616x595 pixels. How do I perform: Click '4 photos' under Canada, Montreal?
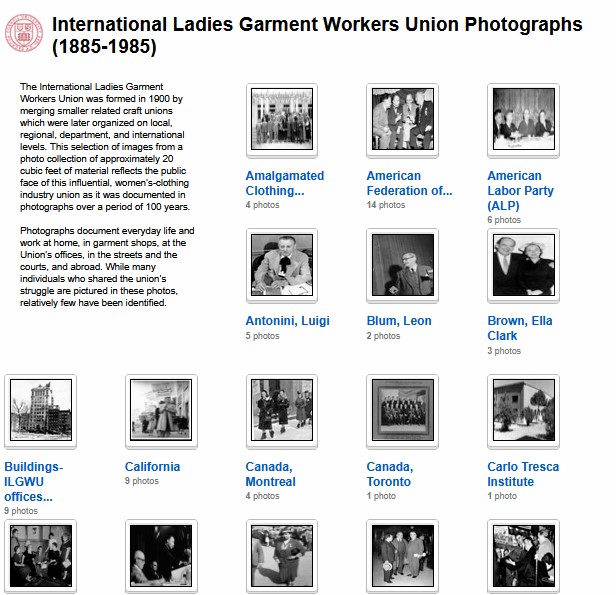(262, 496)
